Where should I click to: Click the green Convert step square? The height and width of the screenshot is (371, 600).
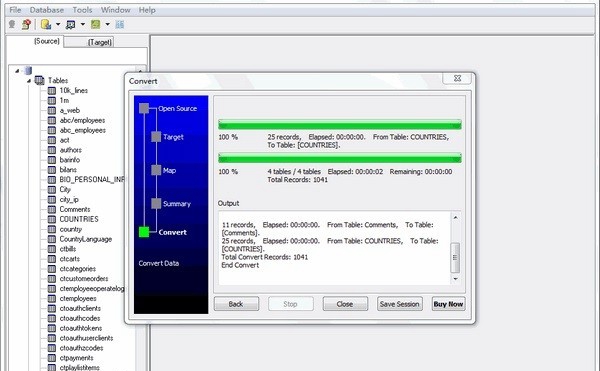click(x=144, y=232)
